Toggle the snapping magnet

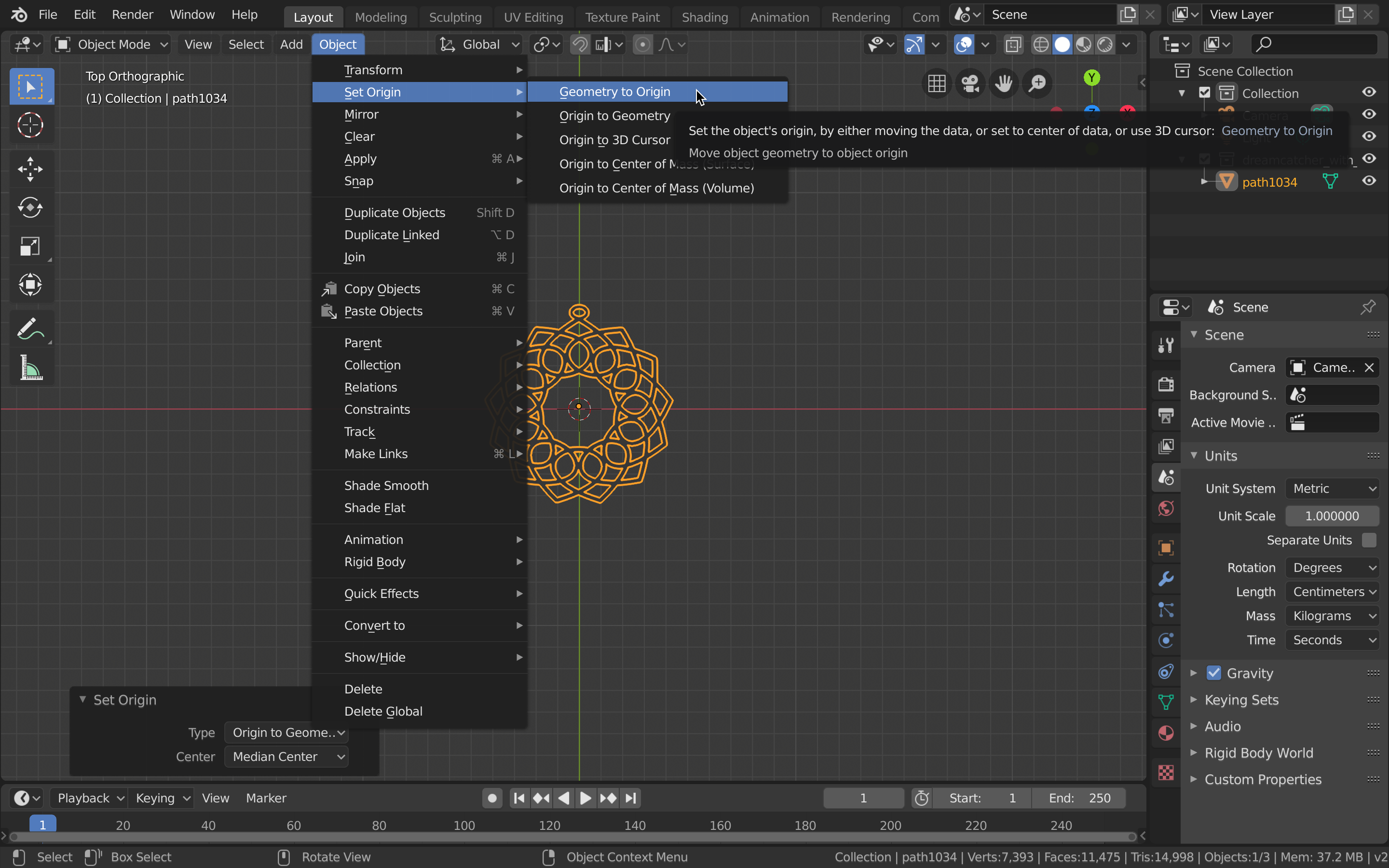(580, 44)
